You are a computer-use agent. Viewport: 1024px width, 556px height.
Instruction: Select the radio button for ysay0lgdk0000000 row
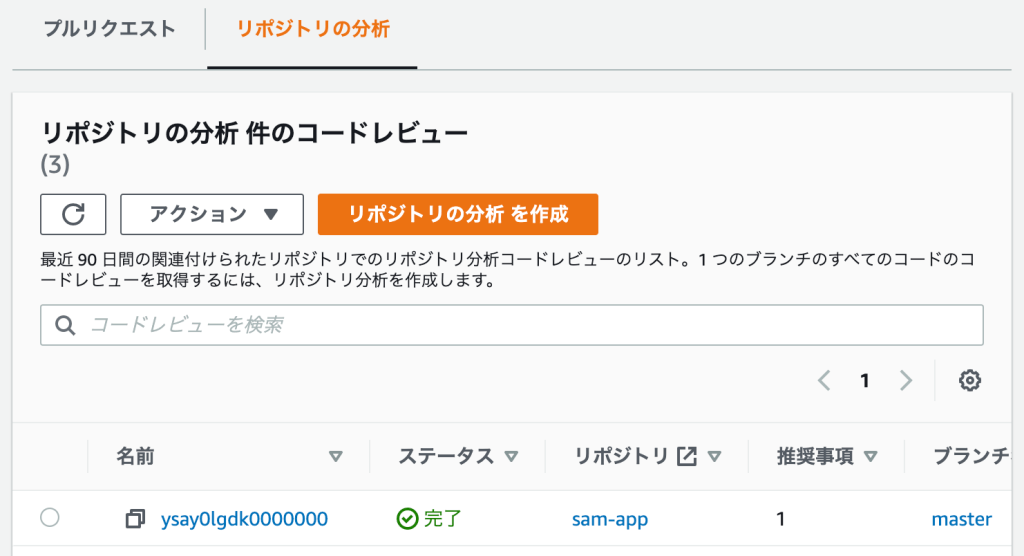pyautogui.click(x=50, y=518)
